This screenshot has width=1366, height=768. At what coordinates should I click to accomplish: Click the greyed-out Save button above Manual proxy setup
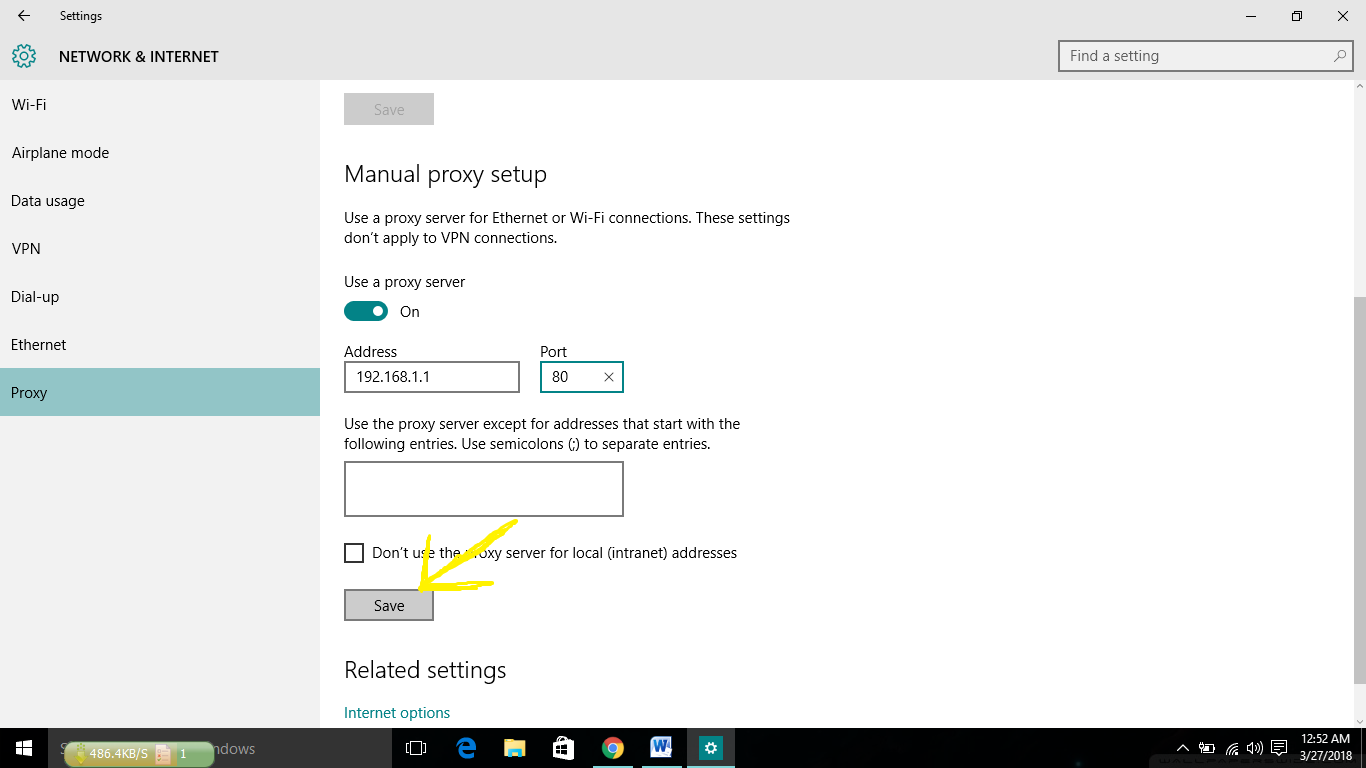389,109
